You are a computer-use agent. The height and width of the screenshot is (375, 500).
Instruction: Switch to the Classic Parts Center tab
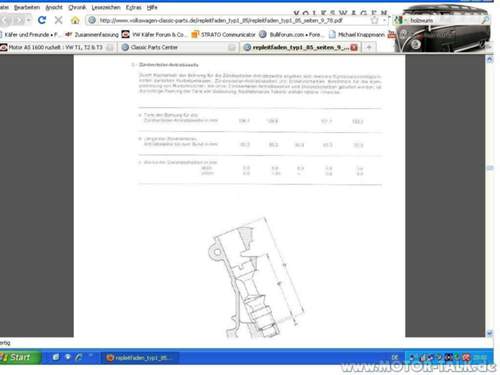[x=178, y=47]
